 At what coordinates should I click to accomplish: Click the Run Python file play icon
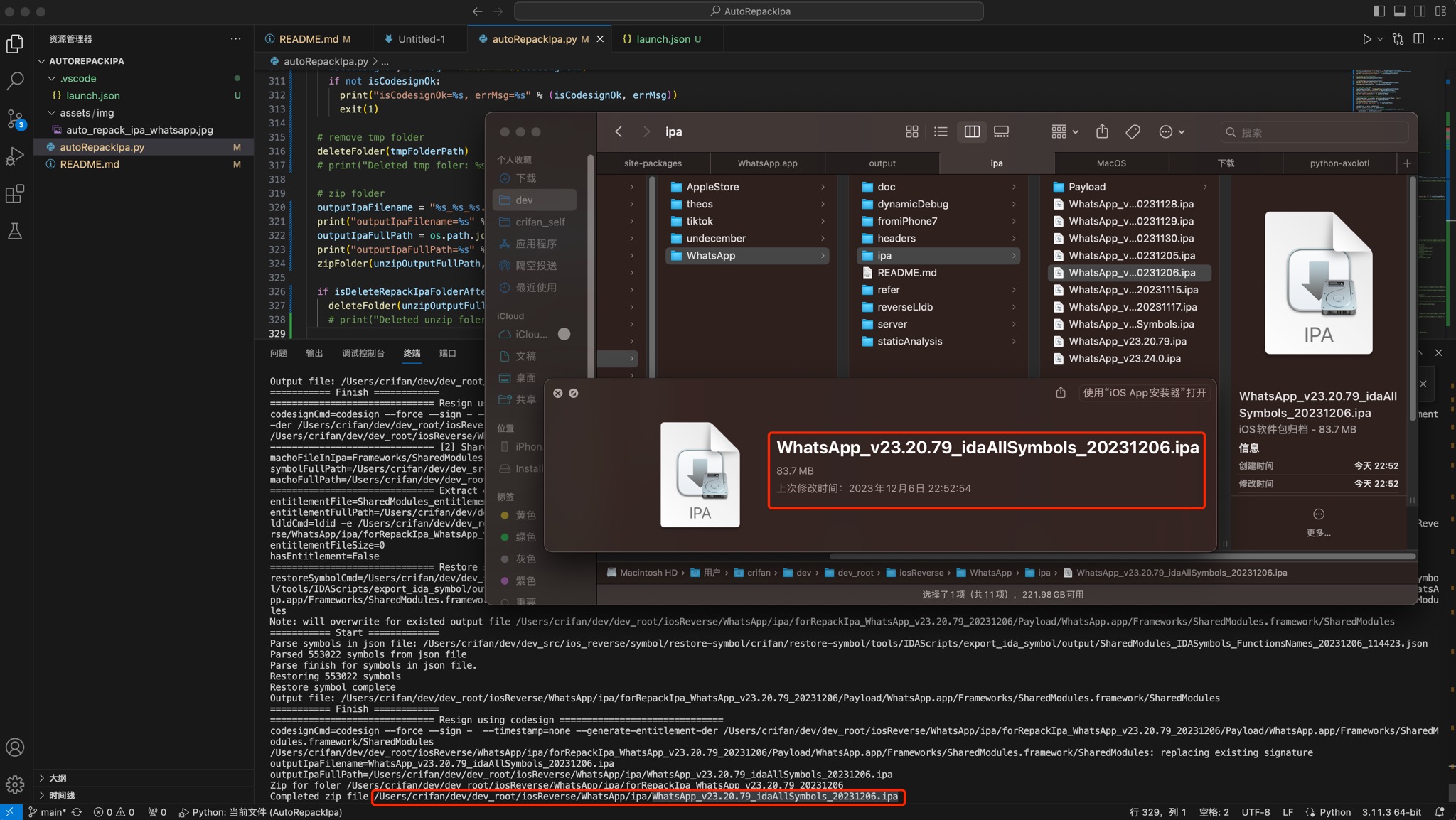tap(1366, 39)
